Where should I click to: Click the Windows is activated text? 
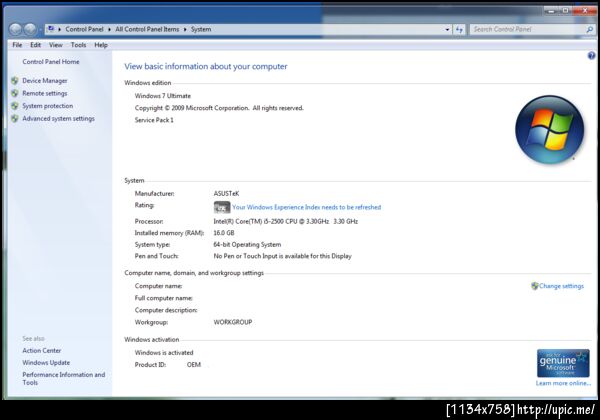[164, 353]
